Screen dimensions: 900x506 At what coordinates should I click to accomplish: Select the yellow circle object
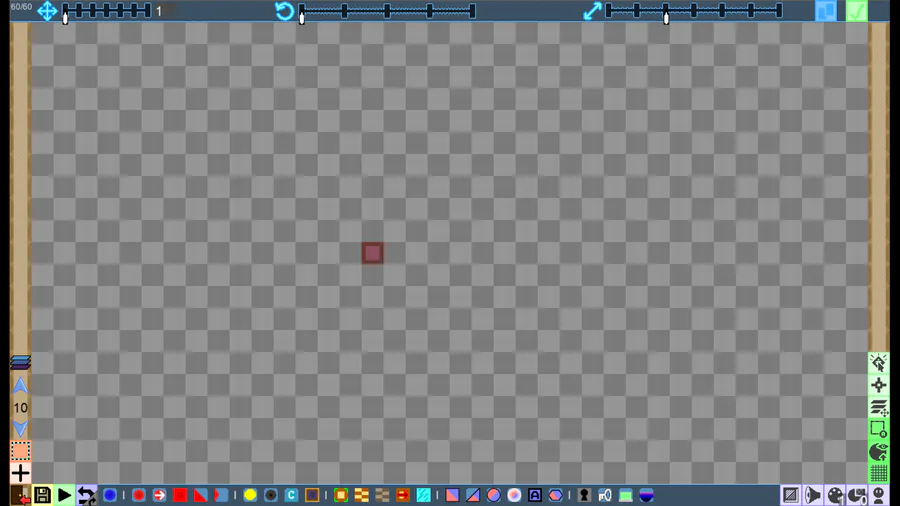click(x=250, y=495)
